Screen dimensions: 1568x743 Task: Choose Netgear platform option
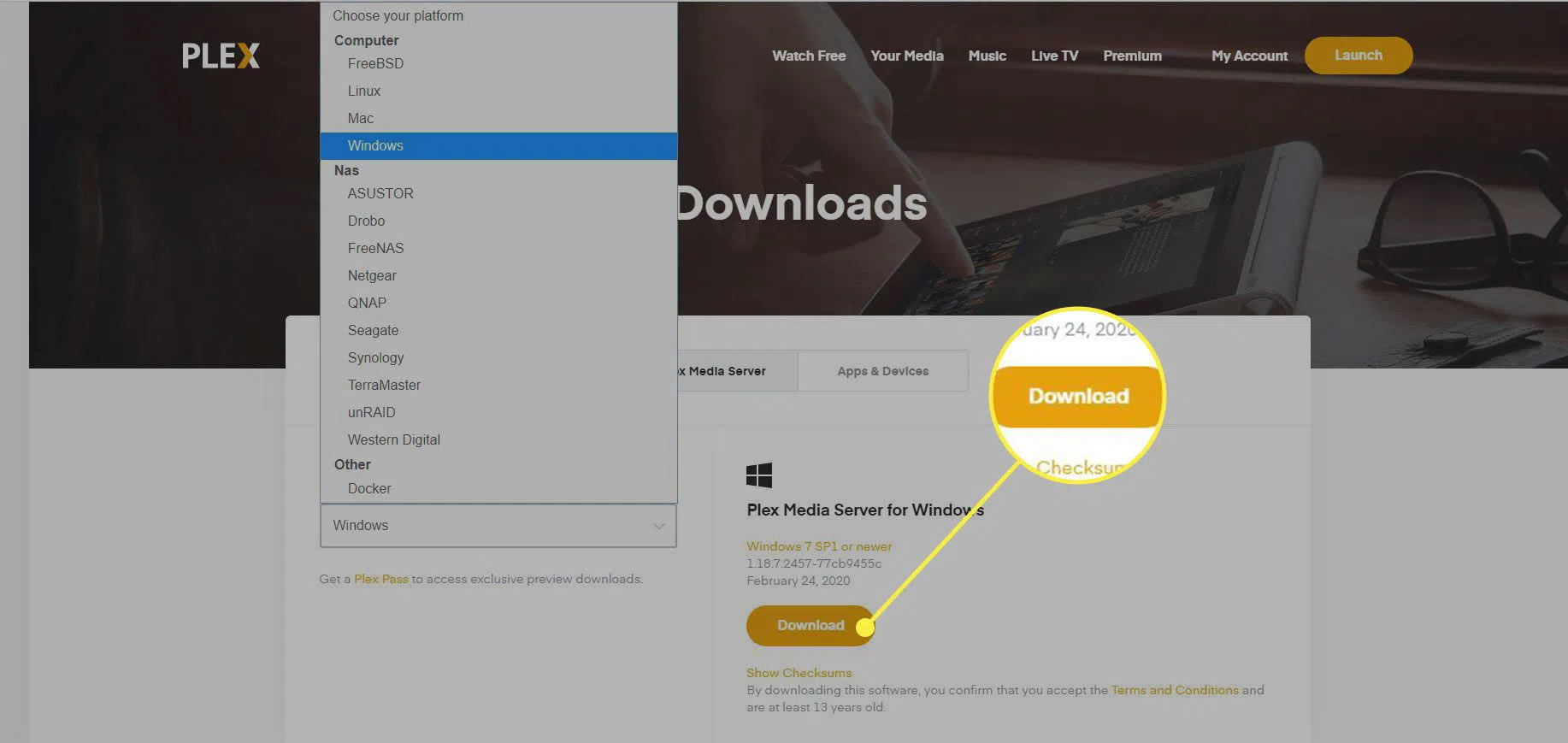click(498, 275)
